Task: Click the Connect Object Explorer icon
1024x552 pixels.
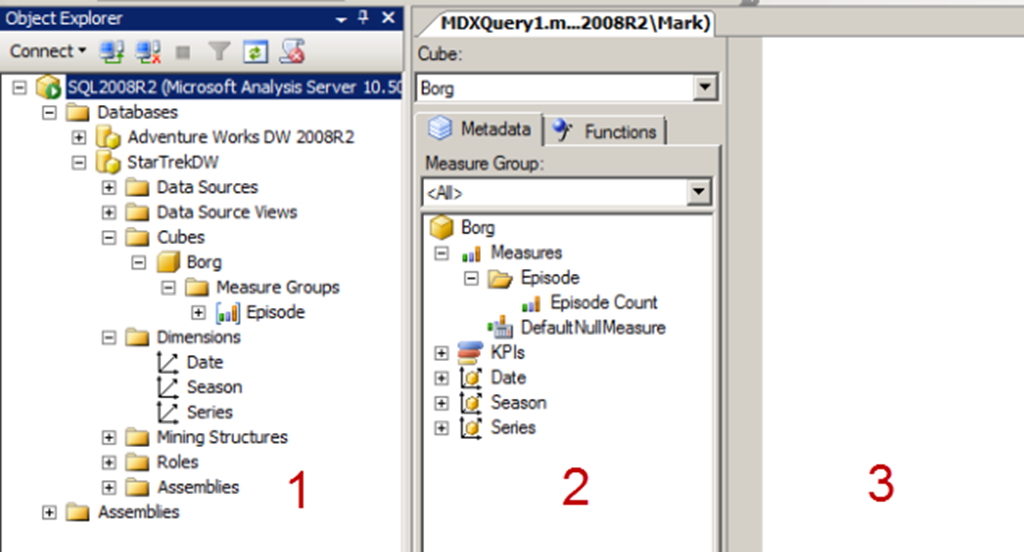Action: click(112, 51)
